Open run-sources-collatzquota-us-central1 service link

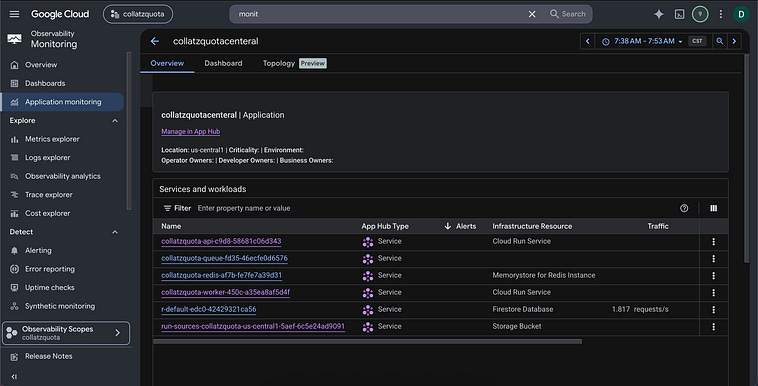[253, 326]
